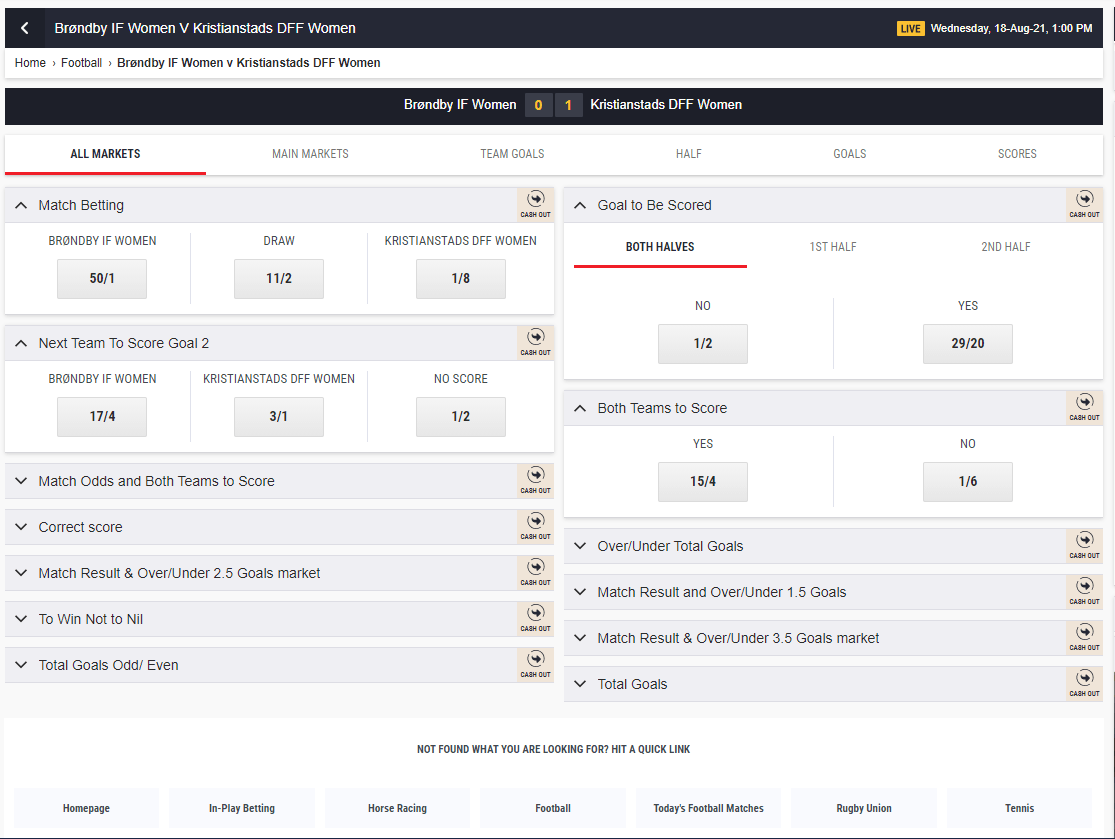
Task: Open Today's Football Matches quick link
Action: coord(708,808)
